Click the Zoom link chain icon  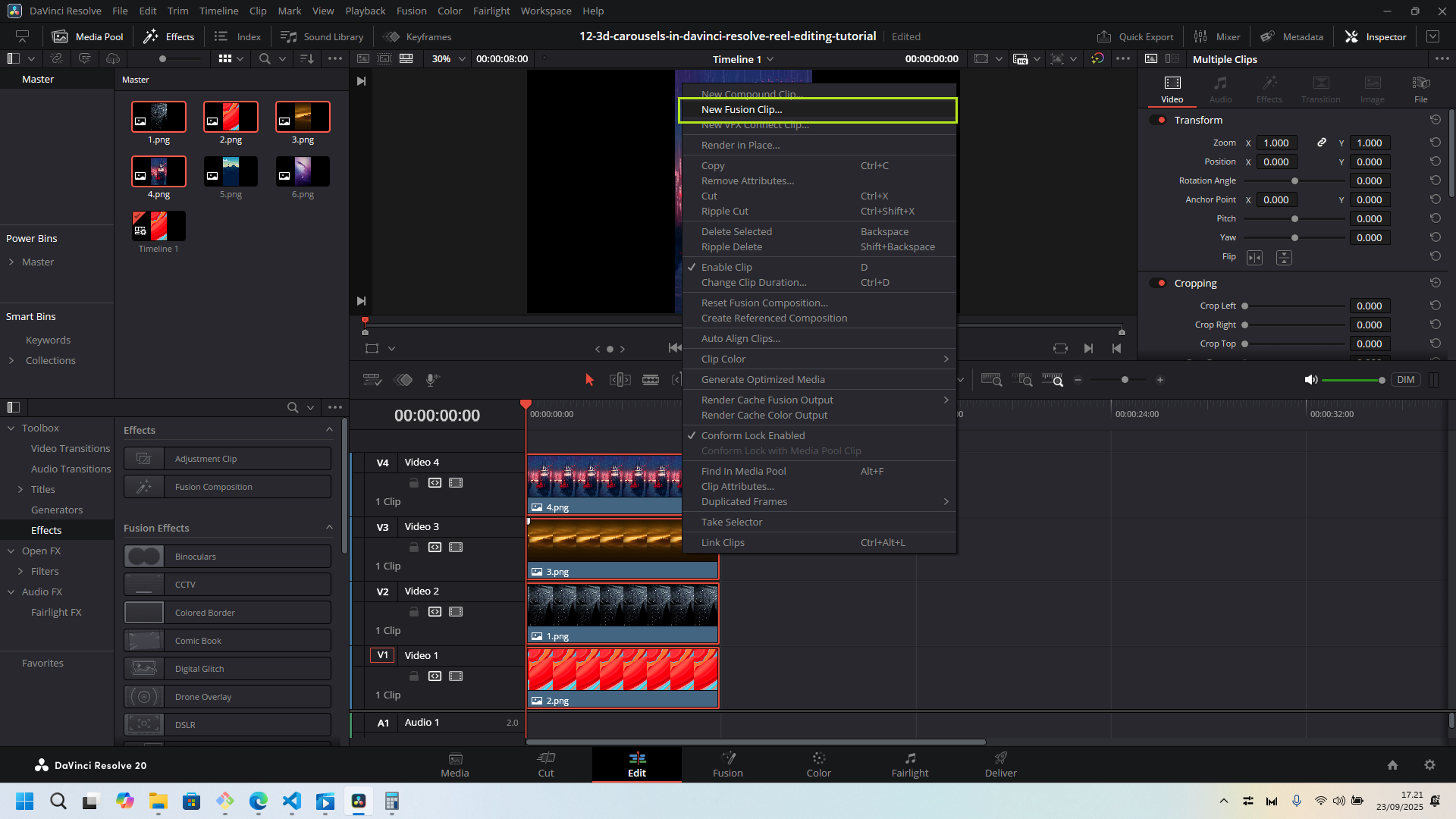(x=1321, y=143)
